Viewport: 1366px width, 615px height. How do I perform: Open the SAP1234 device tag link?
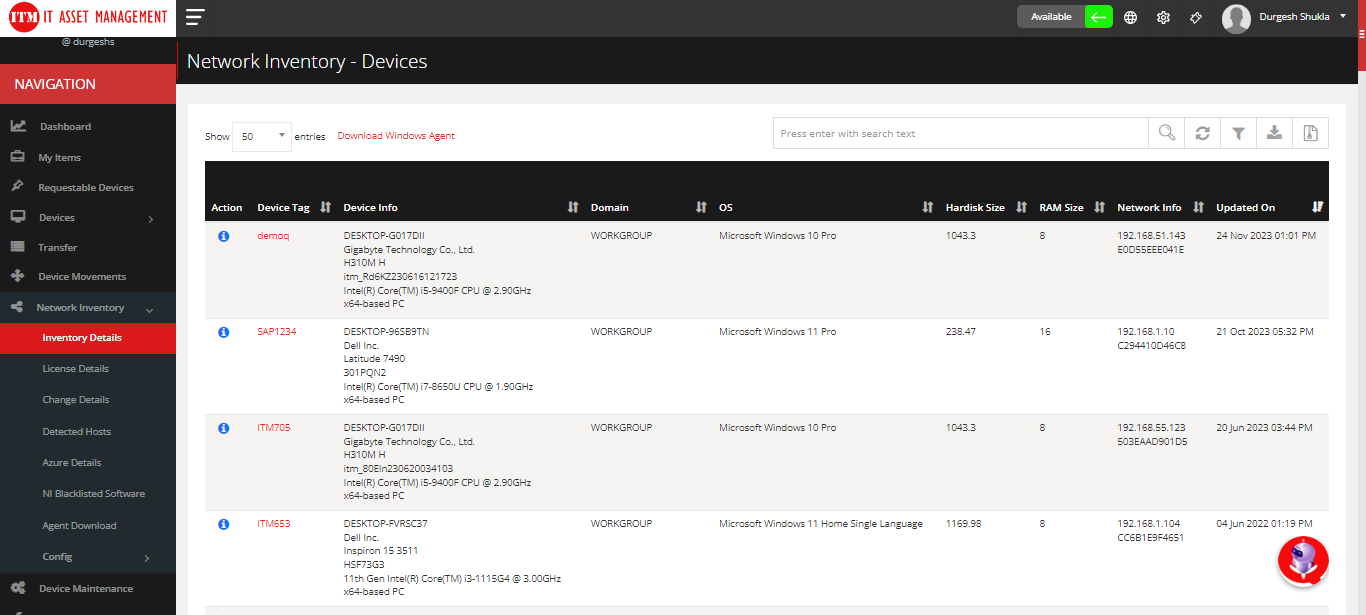[277, 332]
